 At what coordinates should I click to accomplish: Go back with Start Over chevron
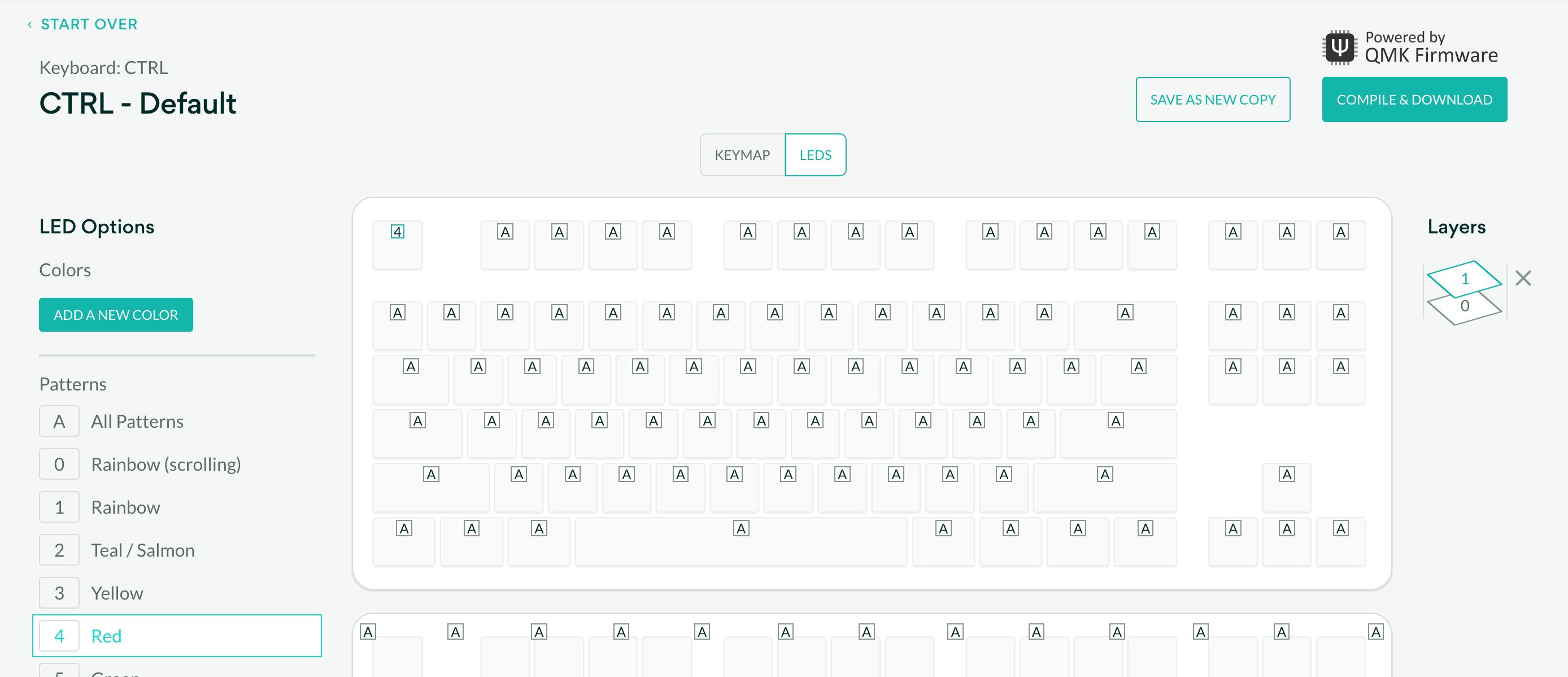coord(29,24)
